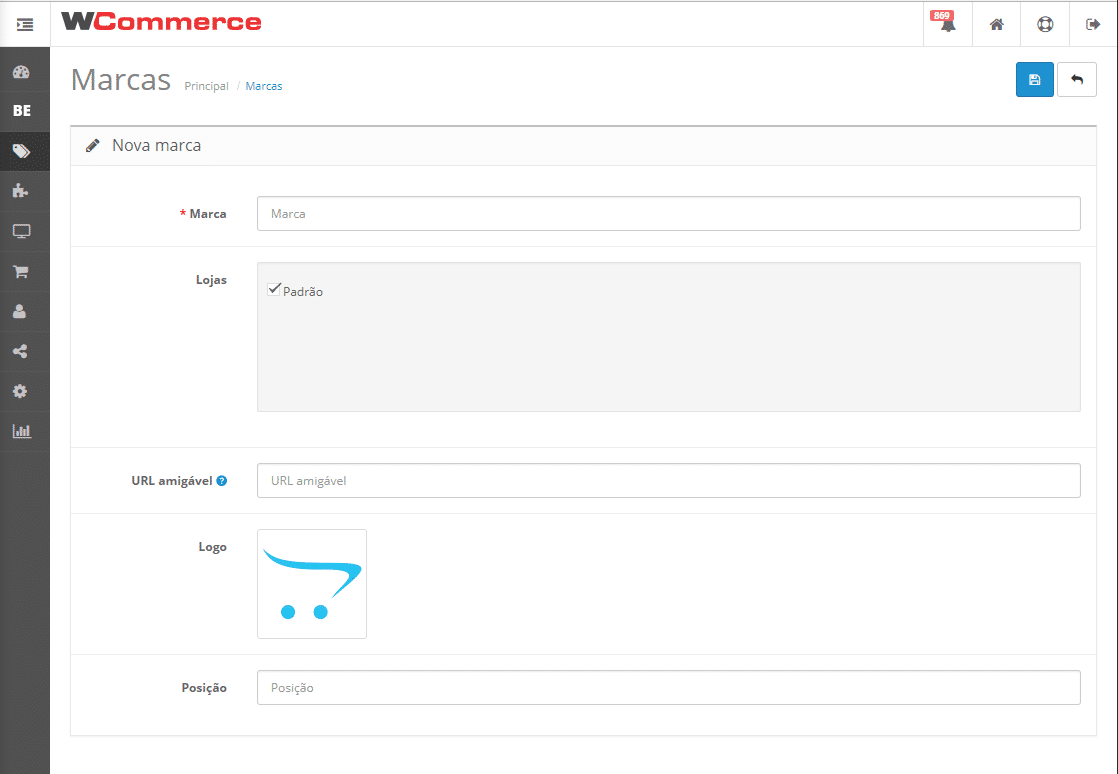Screen dimensions: 1118x774
Task: Open the marketing share icon in sidebar
Action: (x=21, y=351)
